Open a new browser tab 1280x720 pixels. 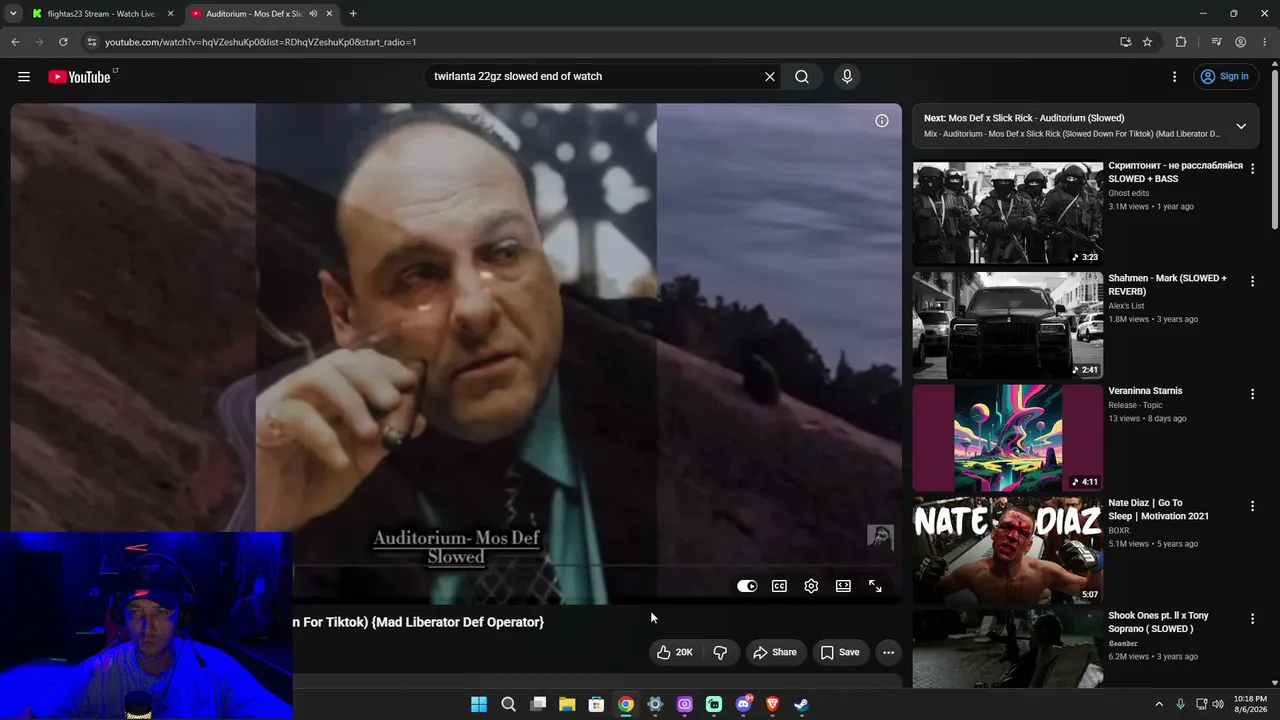coord(353,14)
